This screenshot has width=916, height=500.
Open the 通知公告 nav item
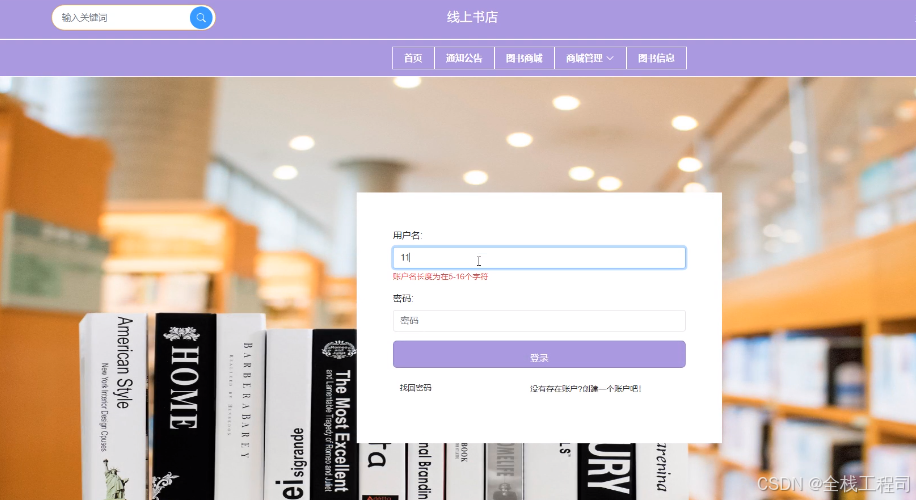(x=464, y=58)
